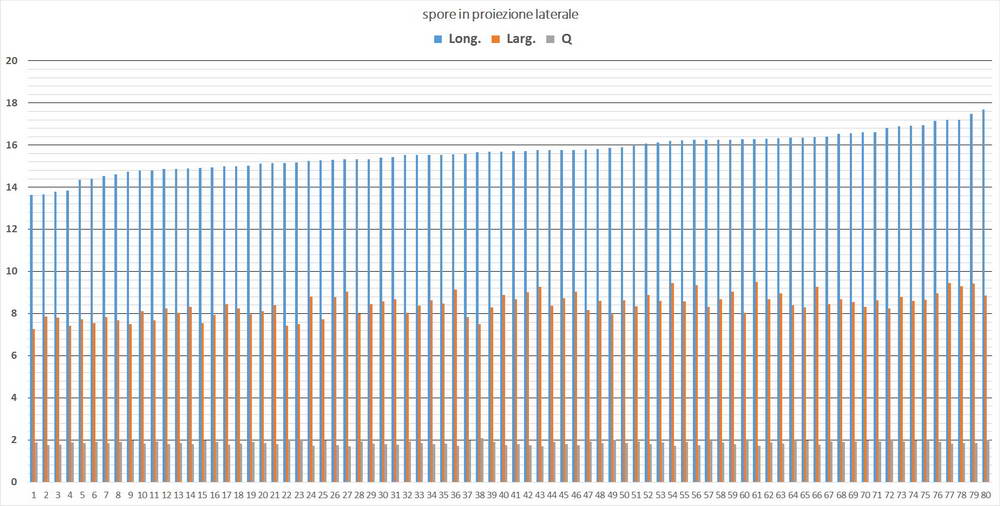The width and height of the screenshot is (1000, 506).
Task: Click x-axis category label 27
Action: [348, 495]
